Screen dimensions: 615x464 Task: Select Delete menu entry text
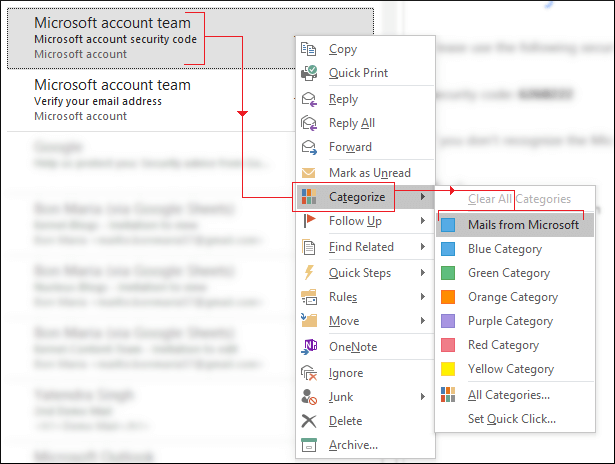click(346, 421)
